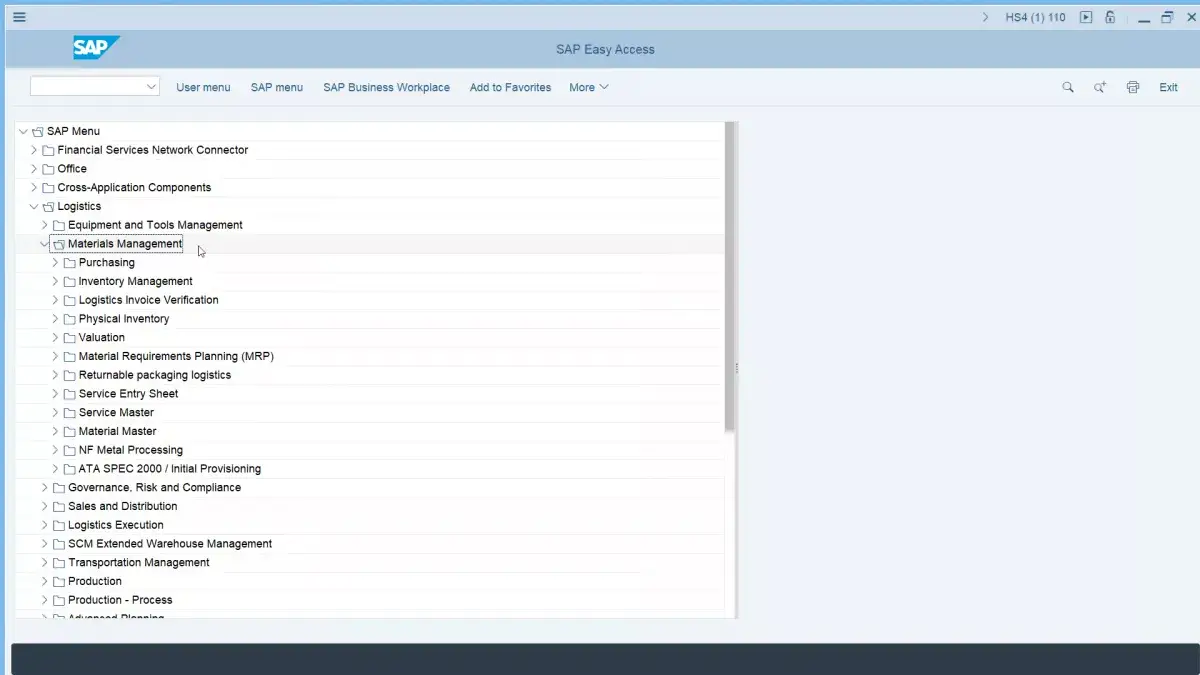Click the Logistics Invoice Verification folder icon
The height and width of the screenshot is (675, 1200).
70,300
